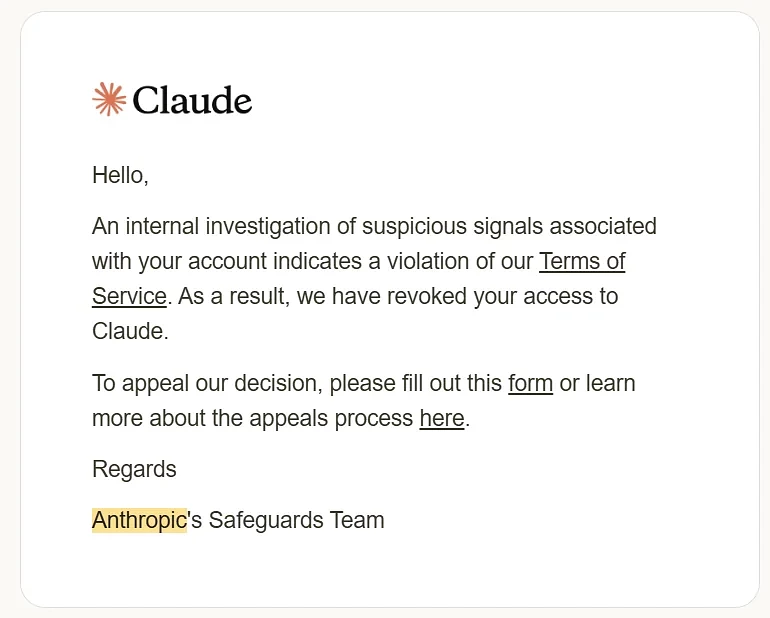The image size is (770, 618).
Task: Click the Claude wordmark in the header
Action: tap(192, 100)
